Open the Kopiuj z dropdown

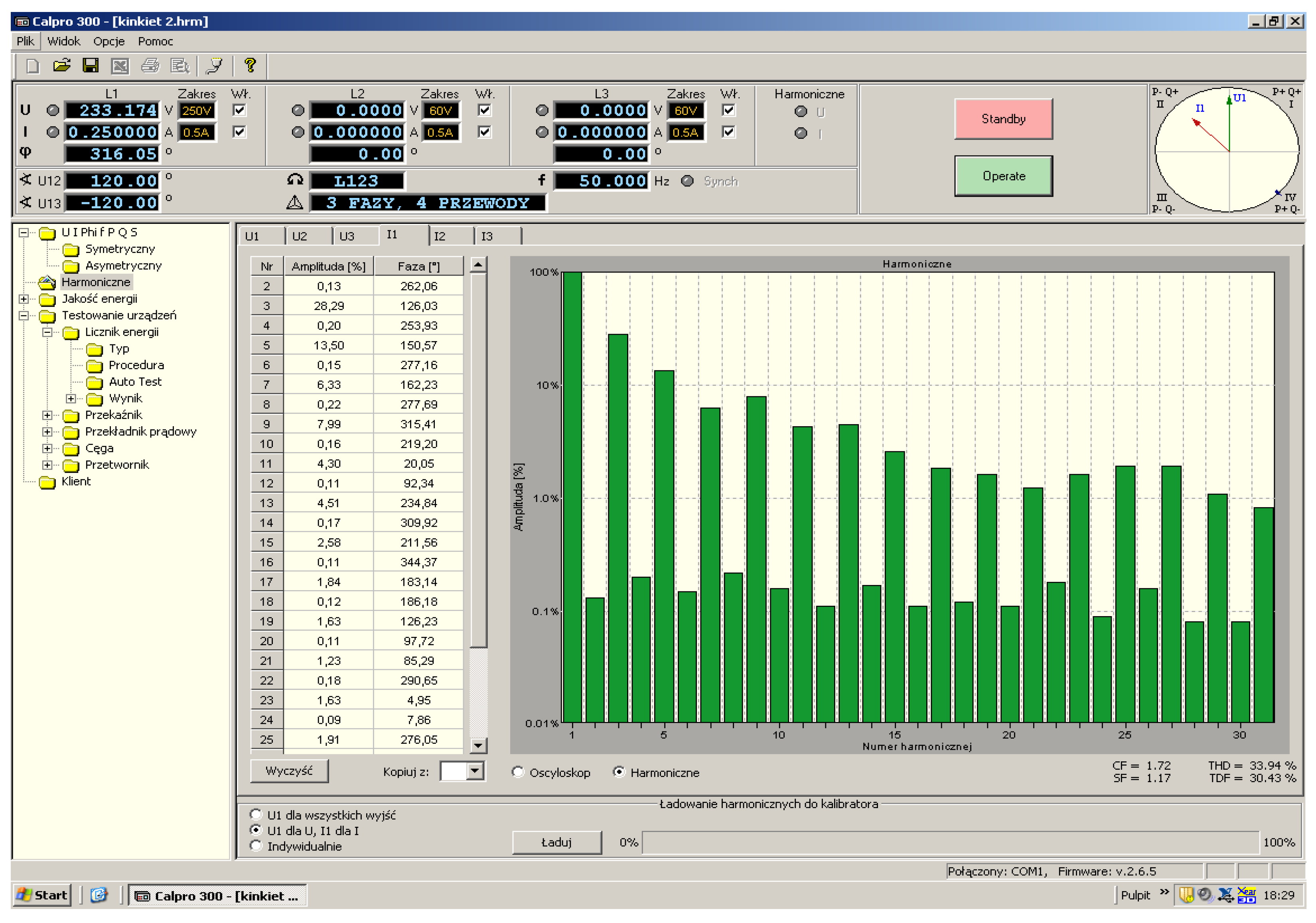(x=475, y=771)
